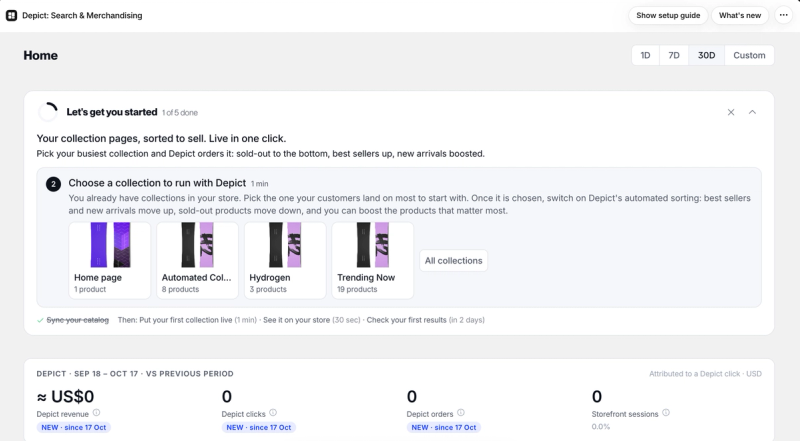Viewport: 800px width, 441px height.
Task: Choose the Home page collection card
Action: point(110,260)
